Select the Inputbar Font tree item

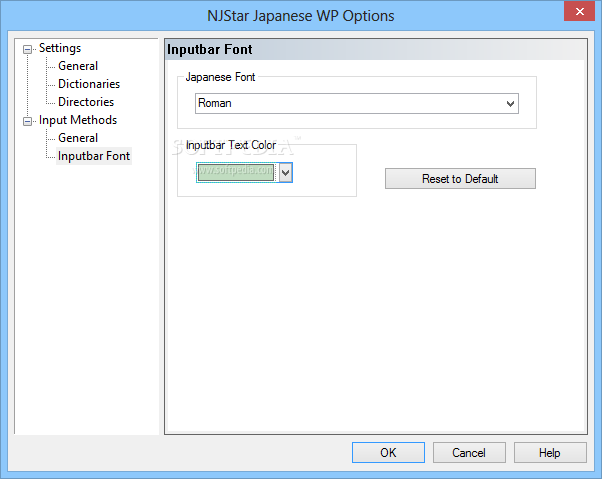pos(94,156)
